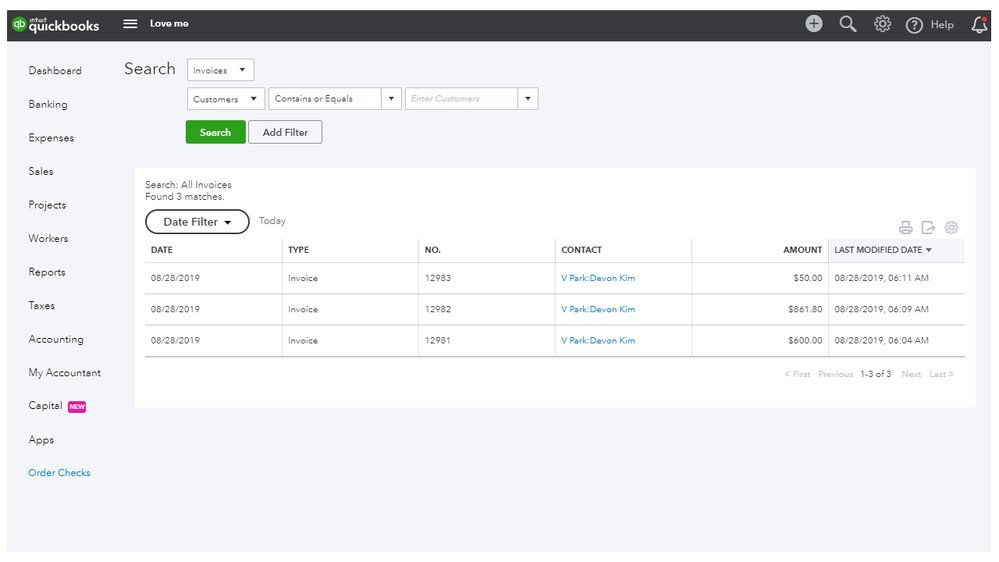Open Help from the question mark icon

pos(914,25)
